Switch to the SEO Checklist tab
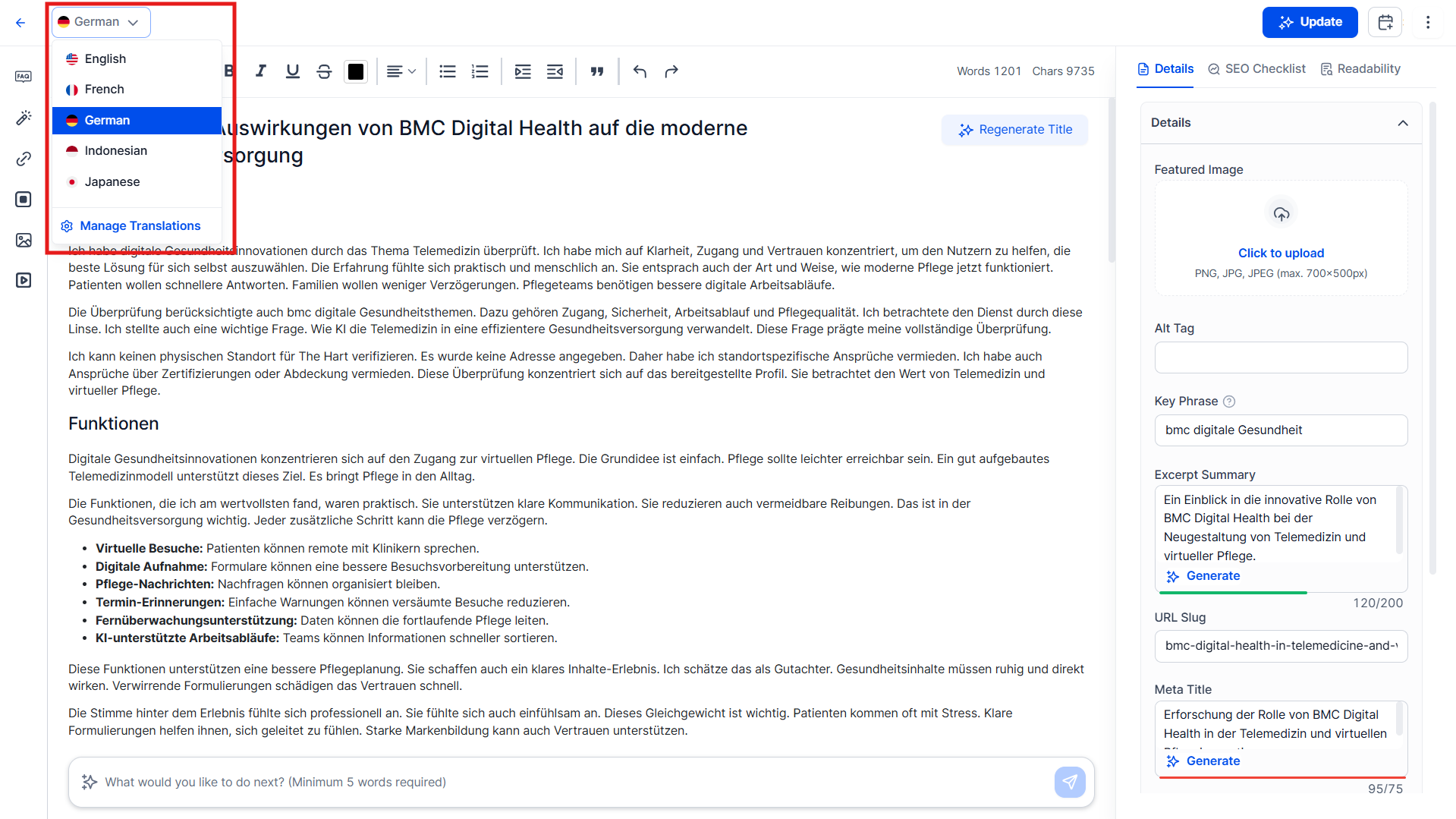The height and width of the screenshot is (819, 1456). click(1256, 69)
